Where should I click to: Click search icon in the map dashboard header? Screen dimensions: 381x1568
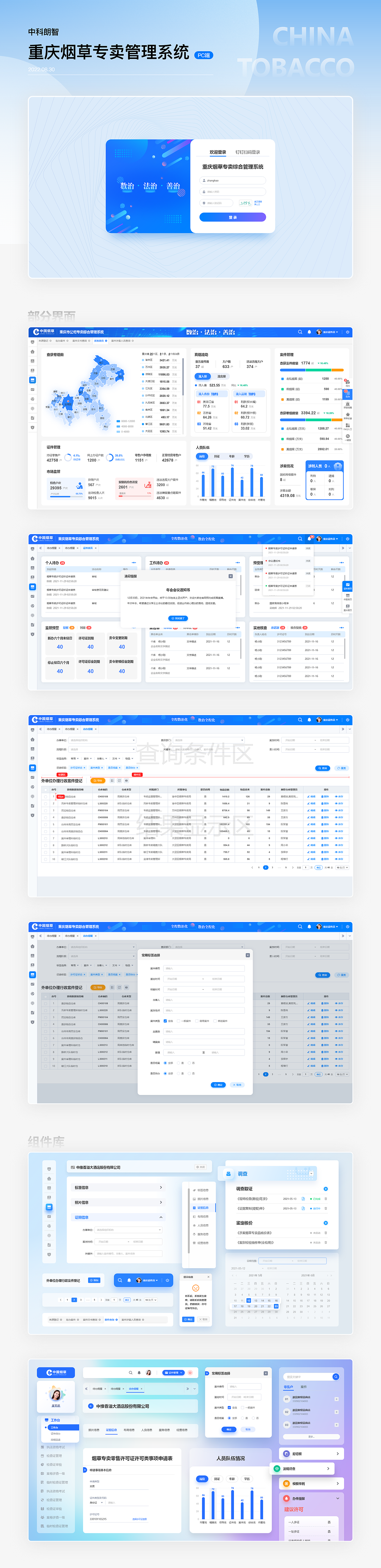pyautogui.click(x=299, y=332)
